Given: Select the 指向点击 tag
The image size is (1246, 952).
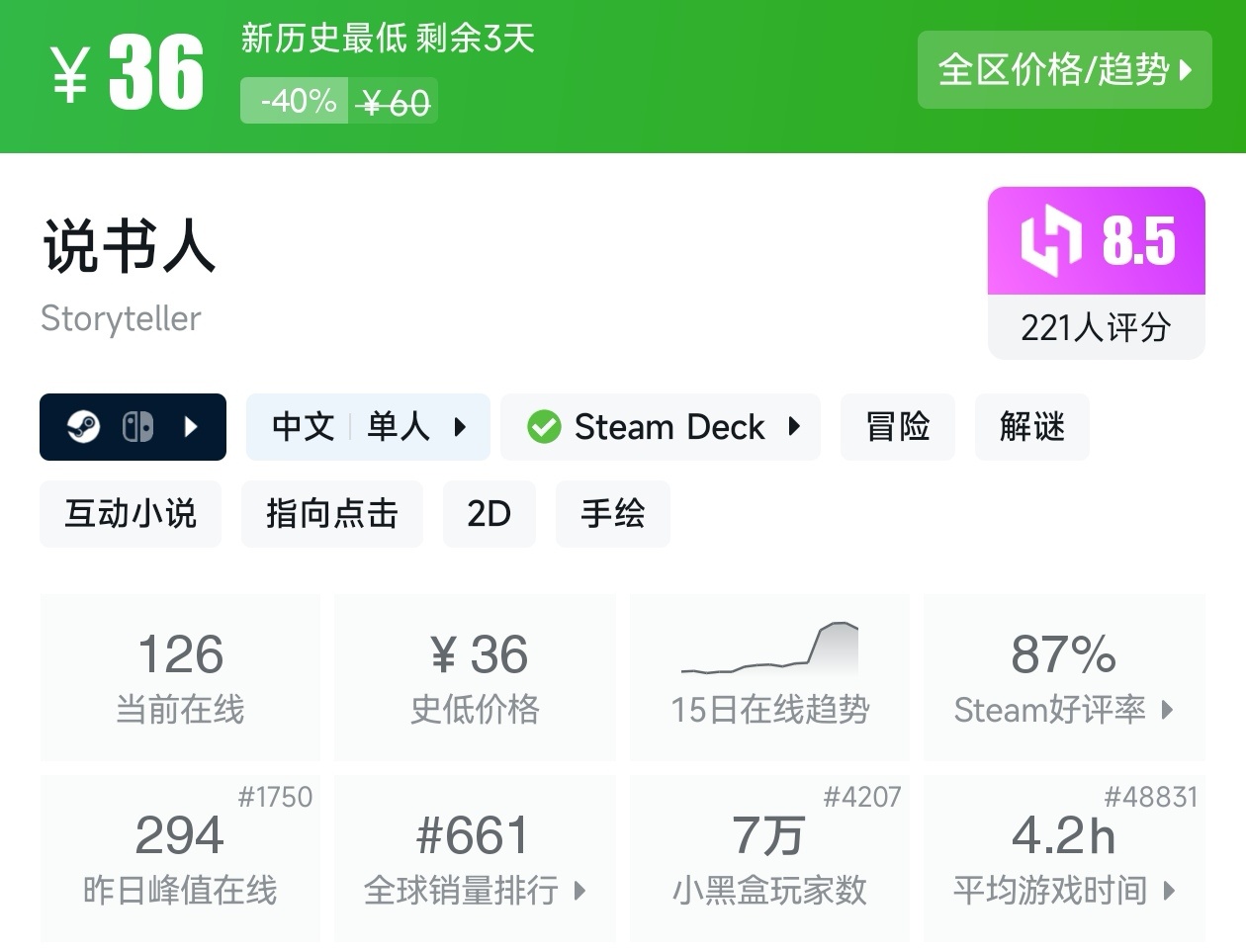Looking at the screenshot, I should point(331,514).
